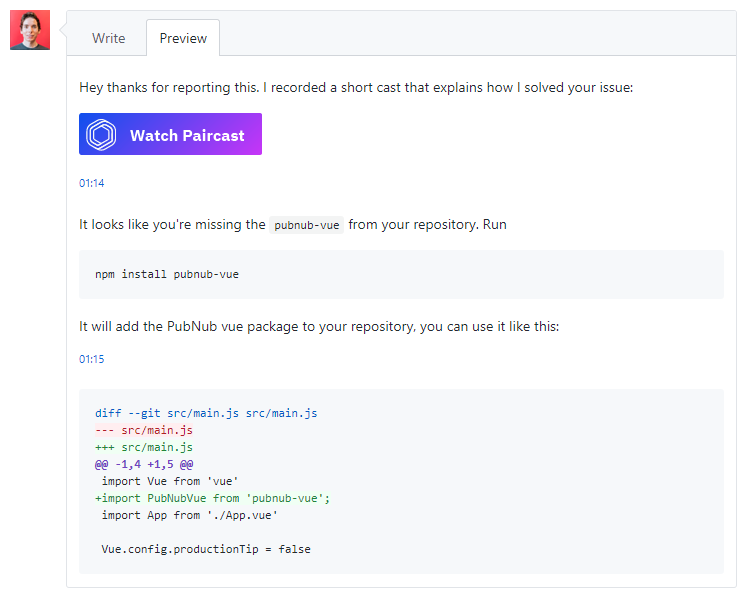The width and height of the screenshot is (747, 599).
Task: Click the diff --git src/main.js header line
Action: pyautogui.click(x=206, y=413)
